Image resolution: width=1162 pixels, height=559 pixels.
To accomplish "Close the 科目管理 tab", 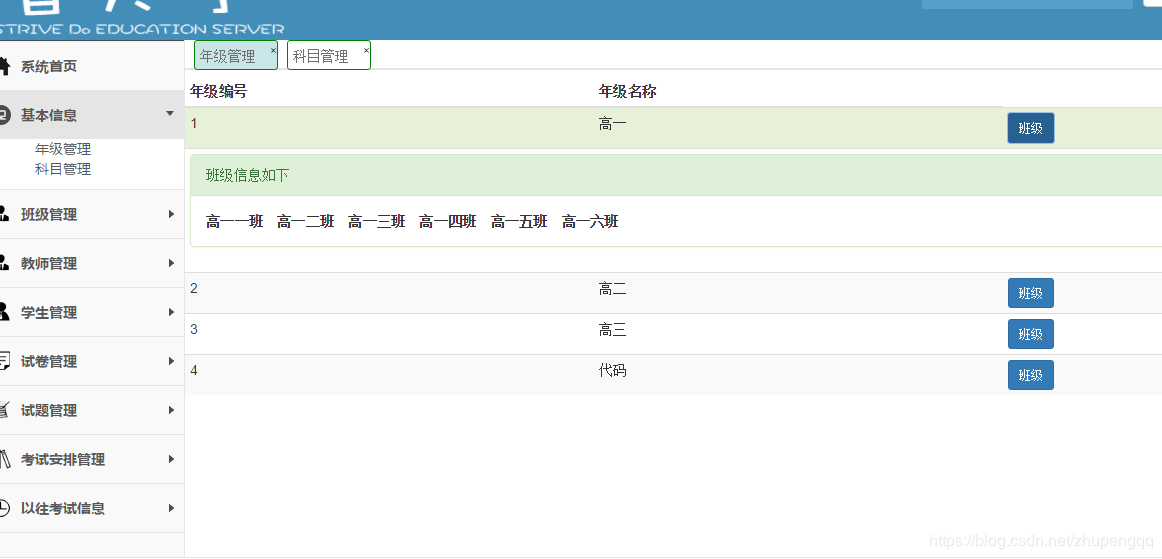I will pos(366,50).
